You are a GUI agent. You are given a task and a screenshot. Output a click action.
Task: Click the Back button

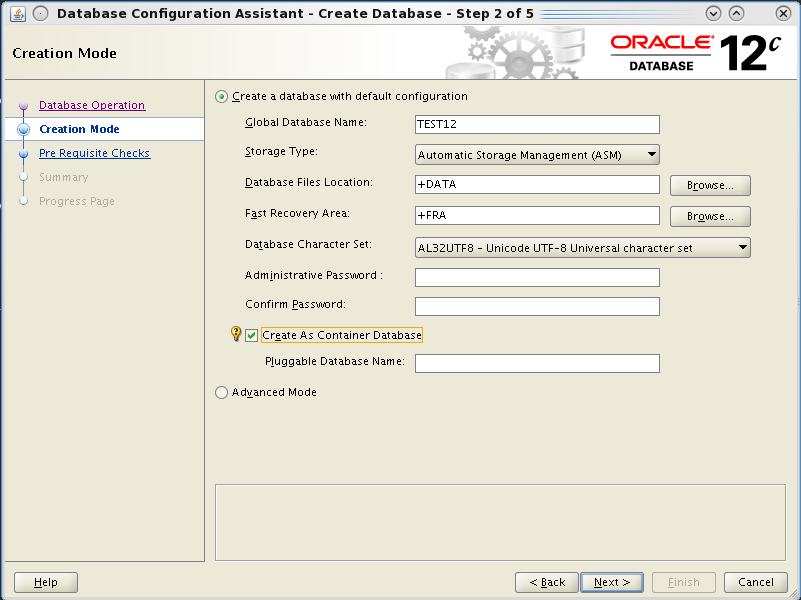pos(547,582)
